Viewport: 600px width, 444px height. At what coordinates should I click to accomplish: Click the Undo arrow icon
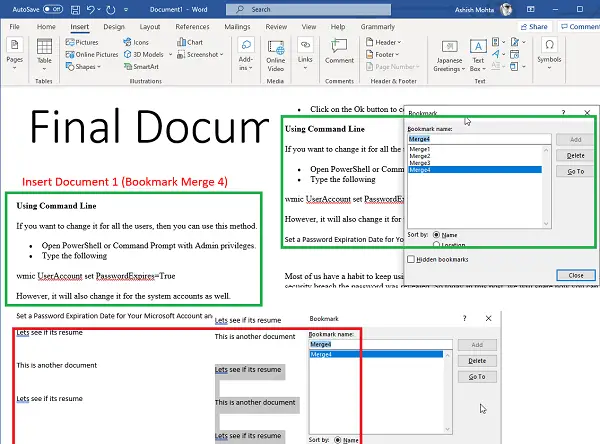click(x=91, y=10)
